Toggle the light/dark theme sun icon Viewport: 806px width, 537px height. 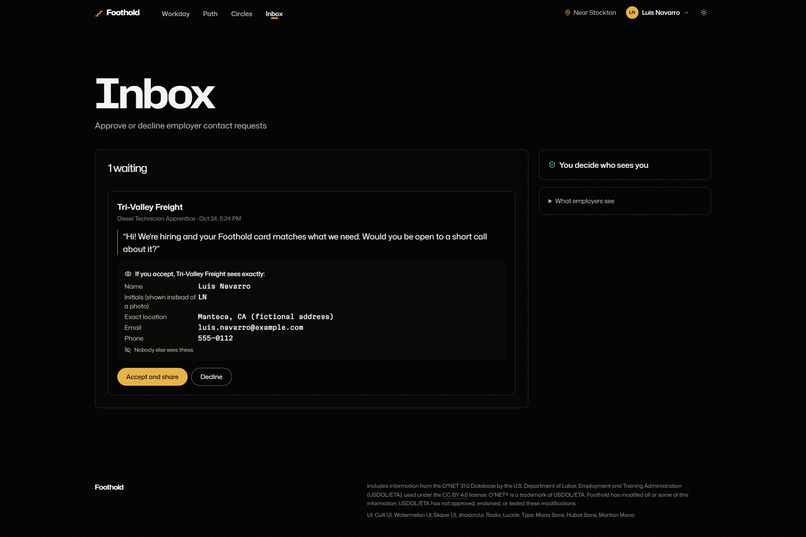(704, 13)
